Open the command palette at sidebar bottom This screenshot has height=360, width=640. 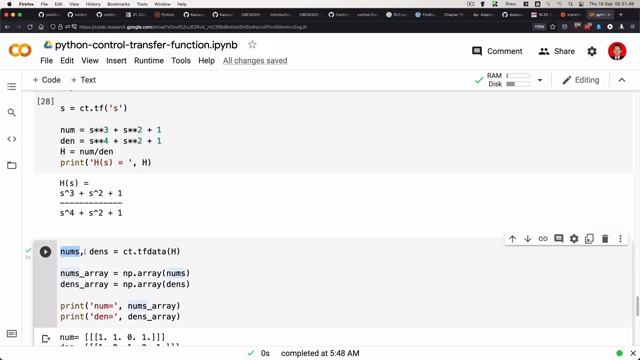(x=11, y=334)
